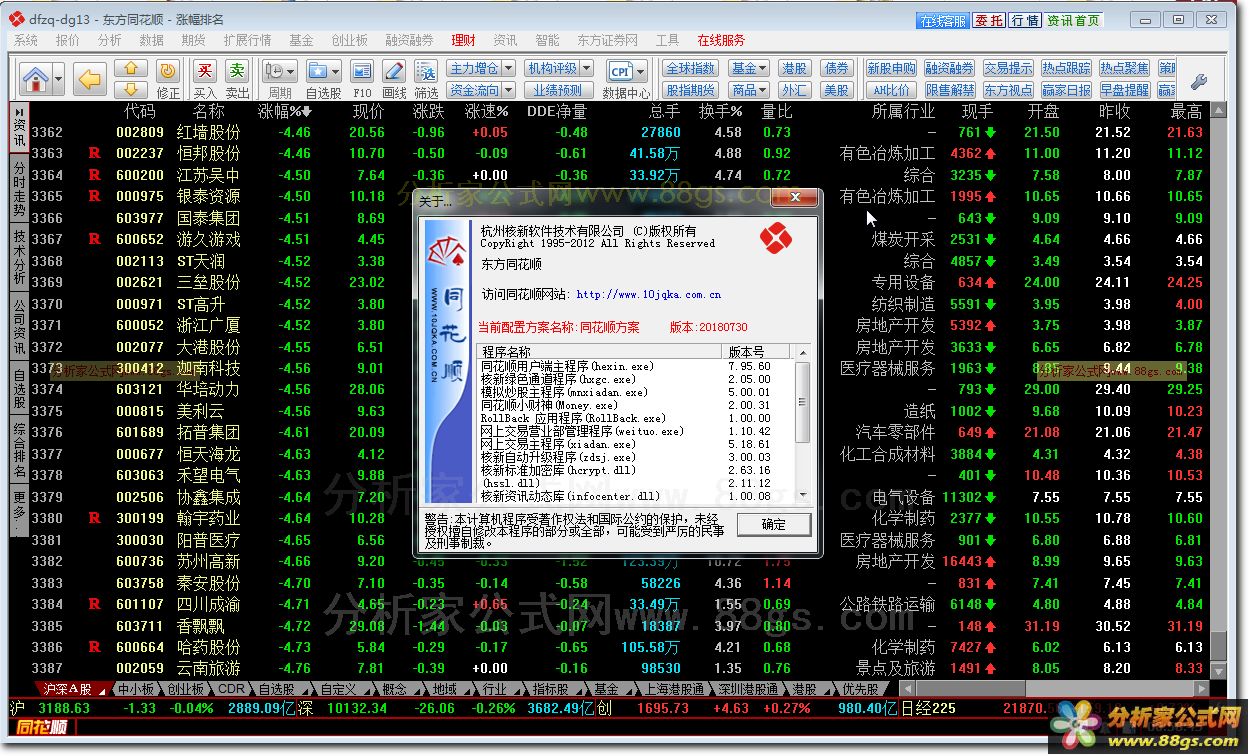Select the stock row 云南旅游

pyautogui.click(x=620, y=668)
